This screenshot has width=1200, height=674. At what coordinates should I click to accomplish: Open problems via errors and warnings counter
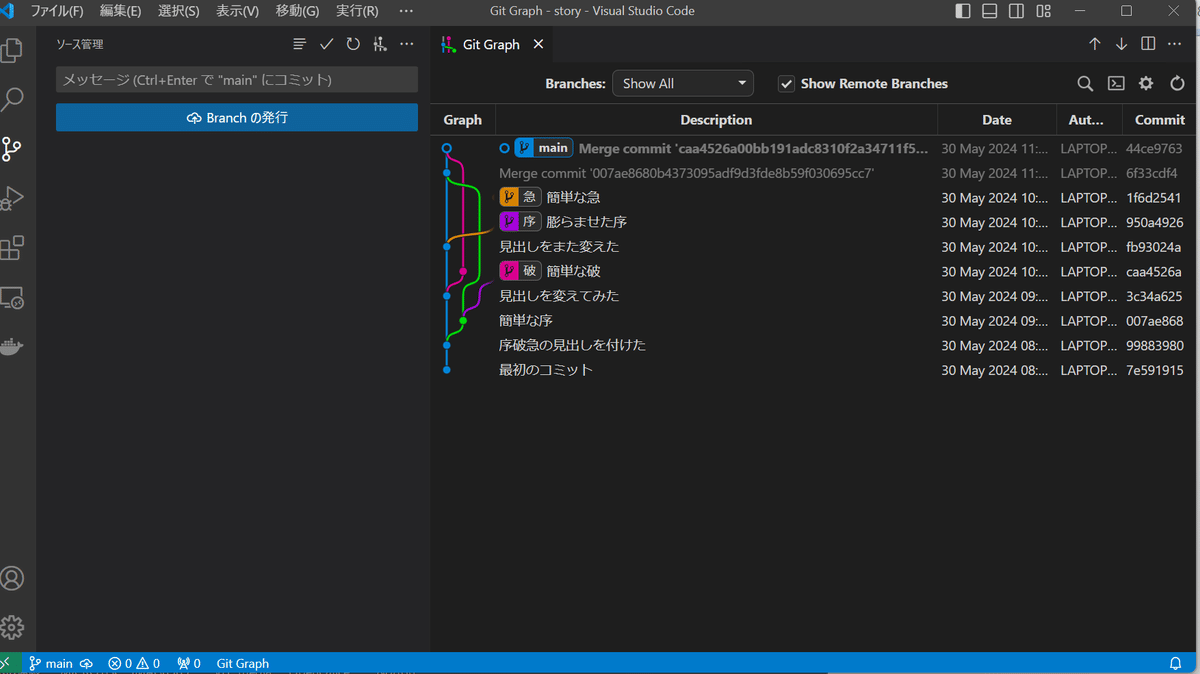(x=134, y=663)
